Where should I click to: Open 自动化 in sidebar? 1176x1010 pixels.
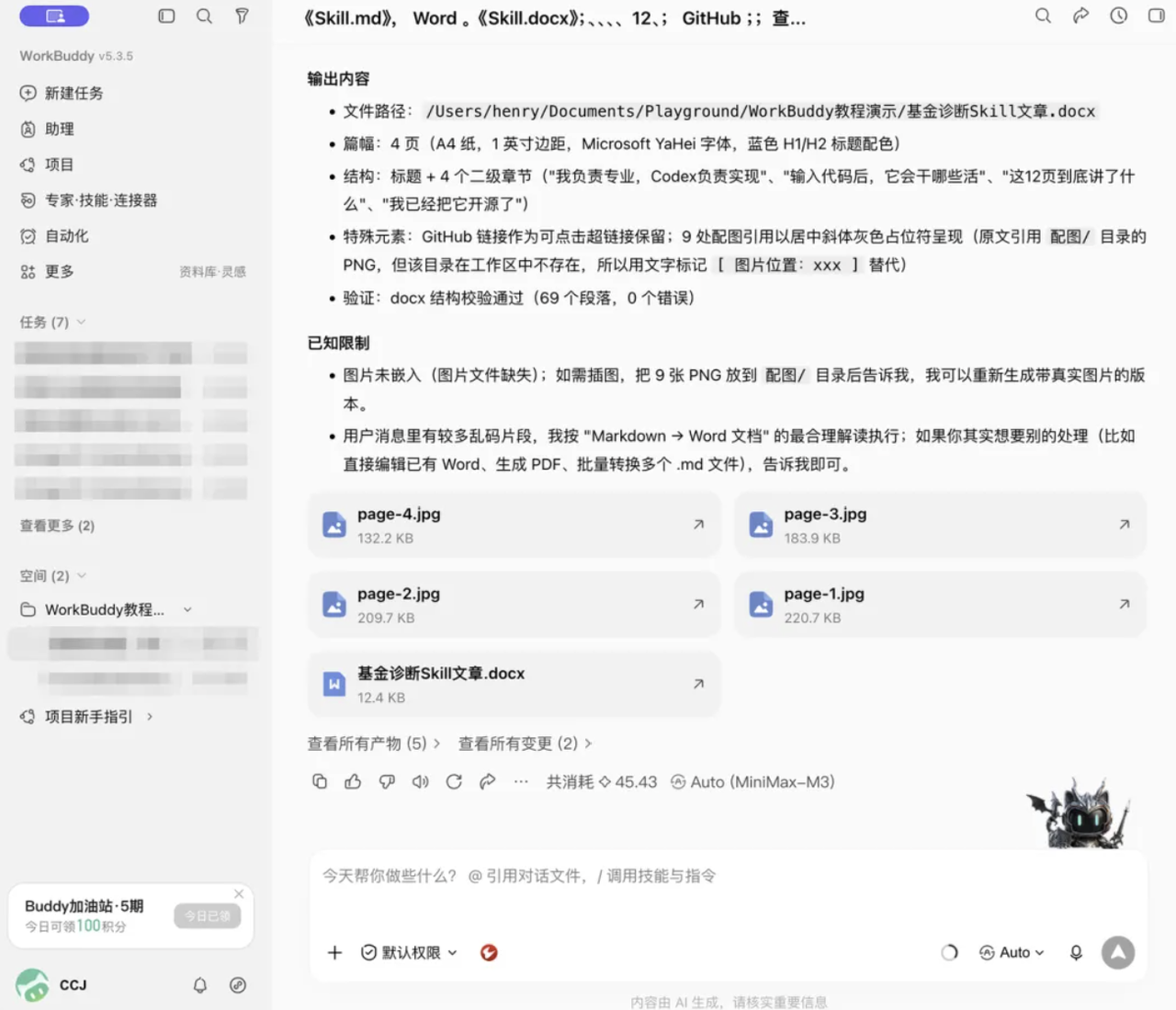[54, 236]
